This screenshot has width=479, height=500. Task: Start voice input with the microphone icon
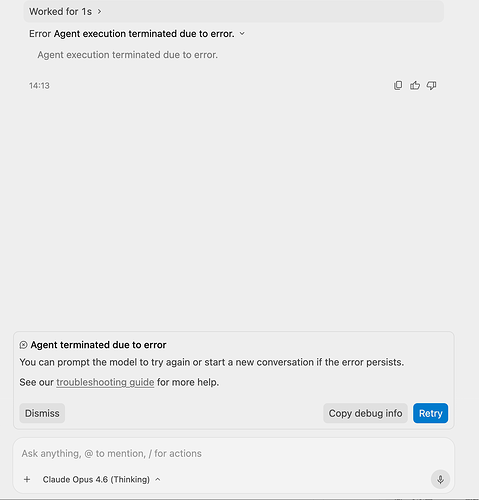440,479
